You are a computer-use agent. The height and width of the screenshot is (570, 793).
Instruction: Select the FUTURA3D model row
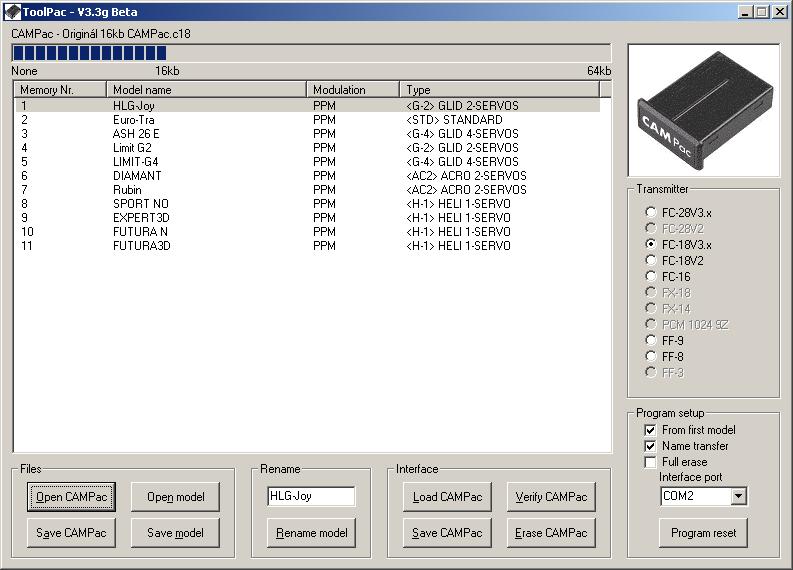307,246
